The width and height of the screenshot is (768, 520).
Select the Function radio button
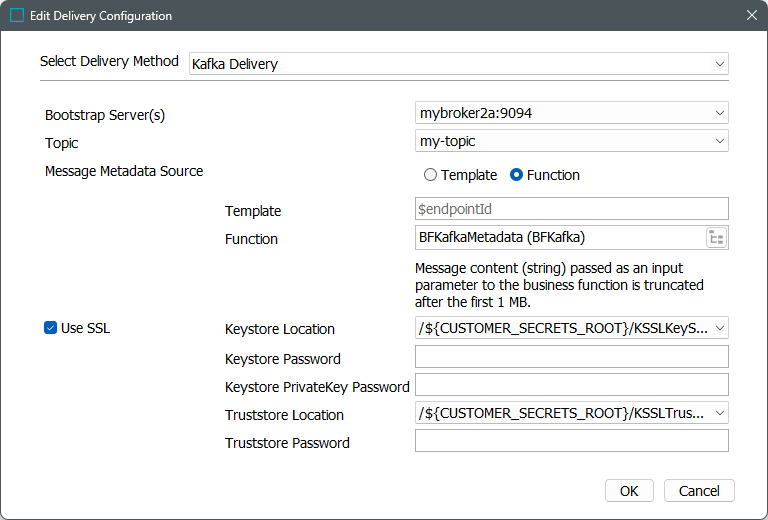click(517, 175)
